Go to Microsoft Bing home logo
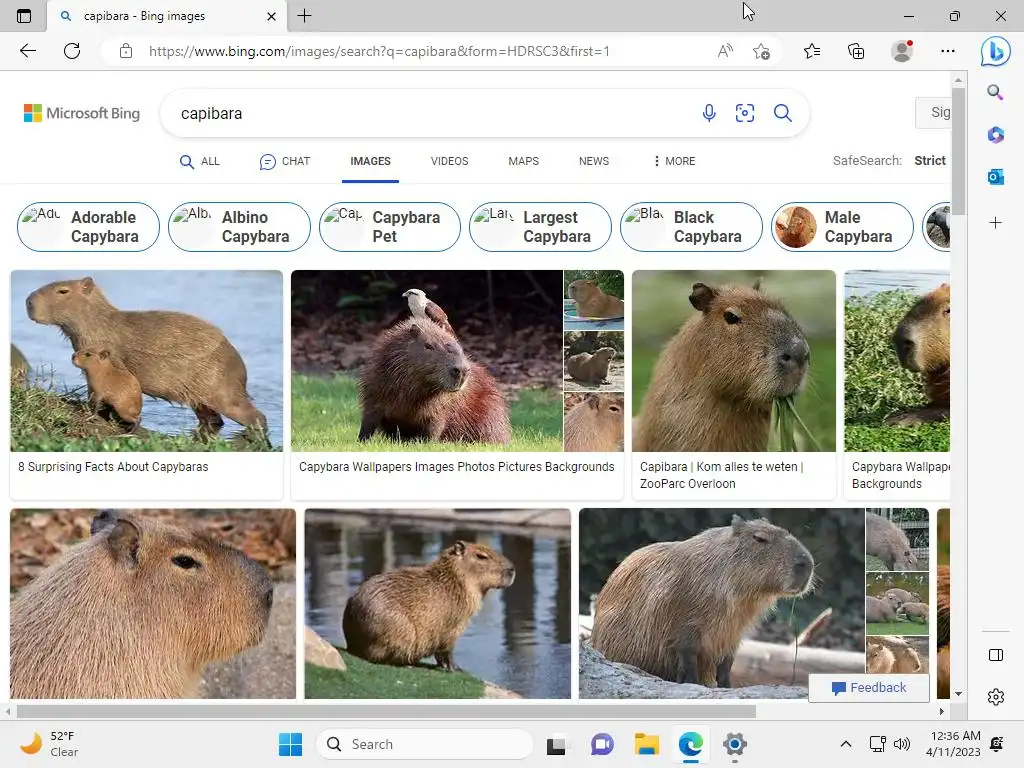The height and width of the screenshot is (768, 1024). point(82,113)
